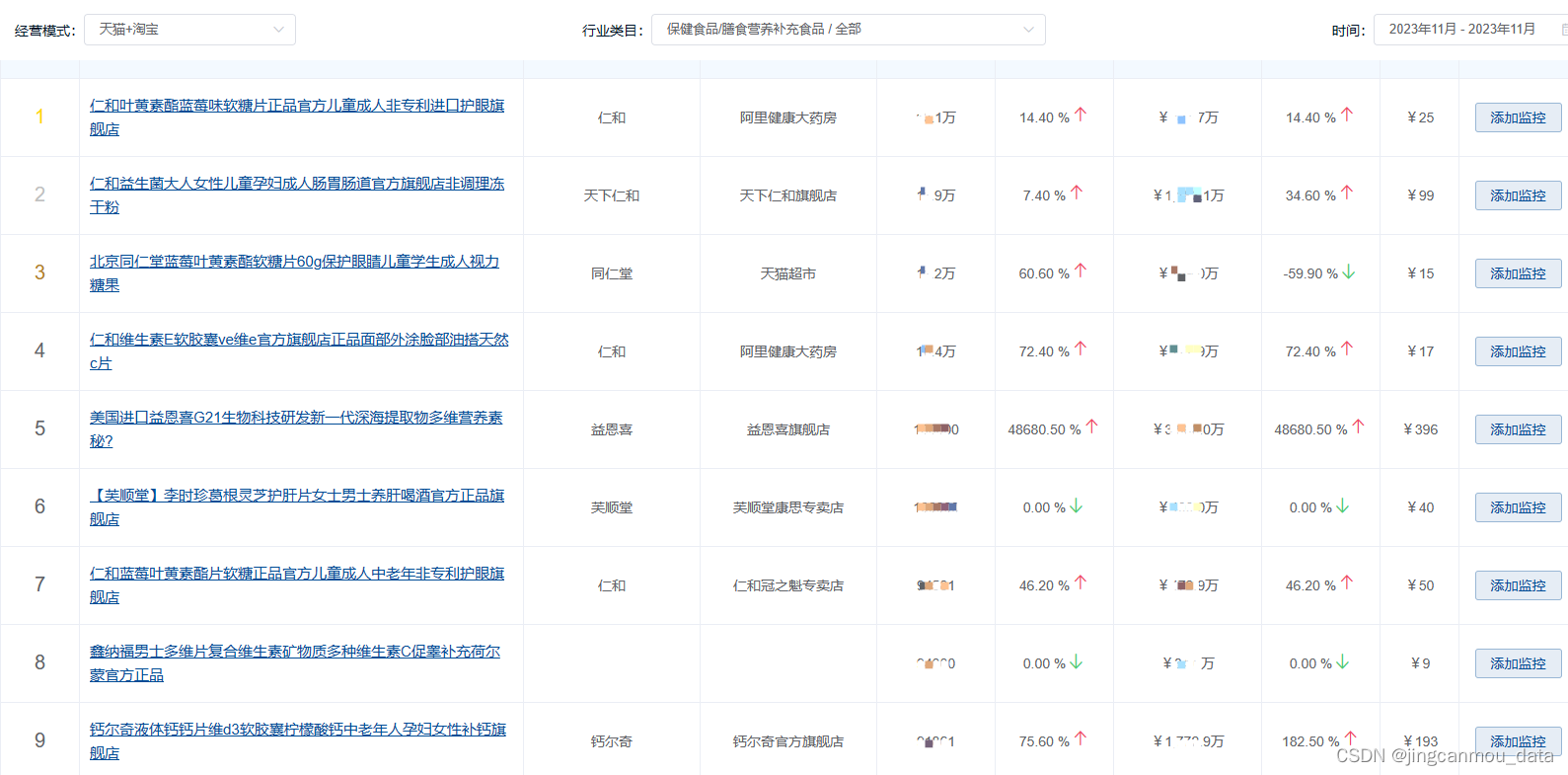Open product link 【芙顺堂】李时珍葛根灵芝护肝片
This screenshot has width=1568, height=775.
pyautogui.click(x=297, y=507)
